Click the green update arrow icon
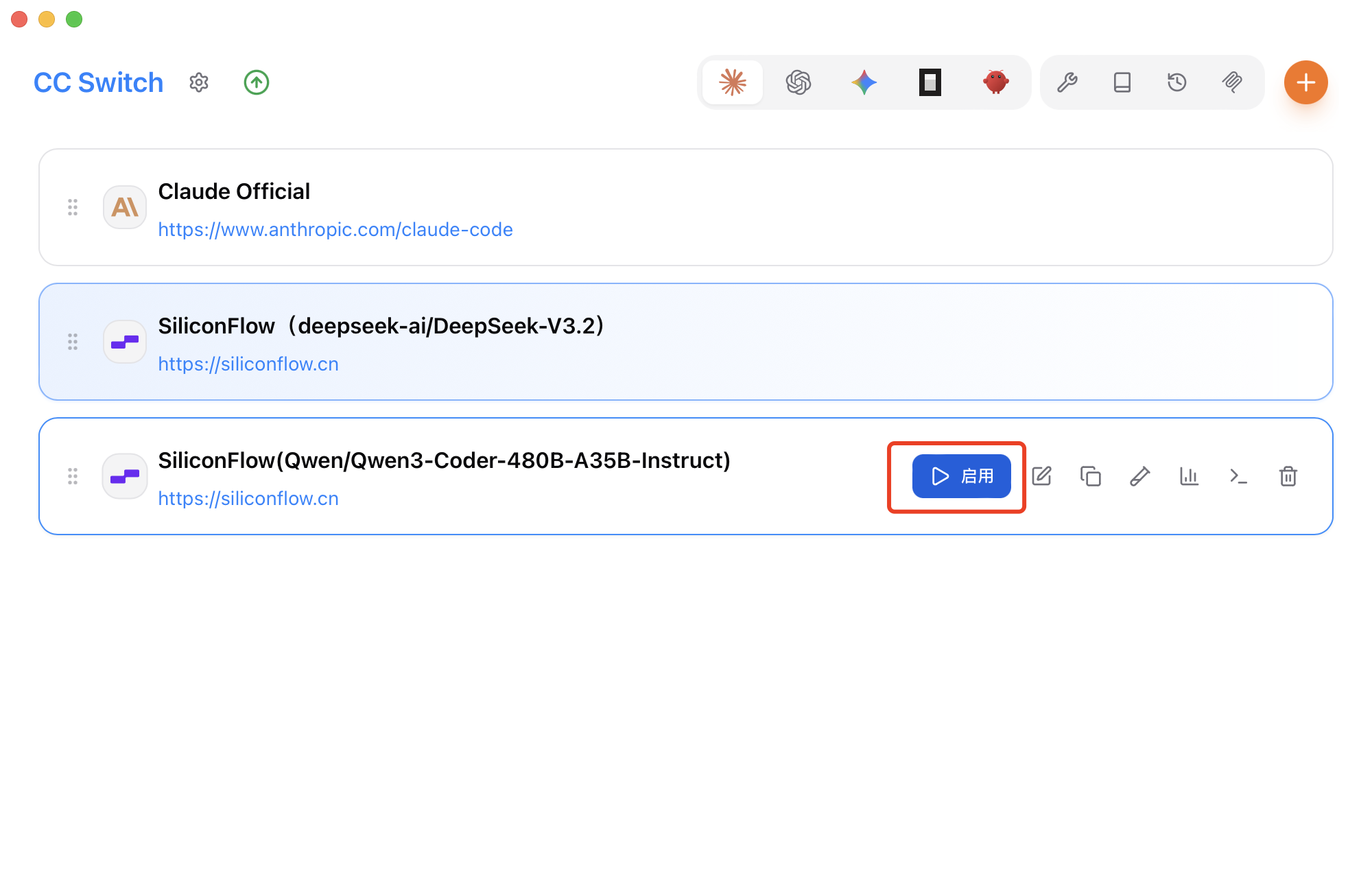 coord(257,82)
